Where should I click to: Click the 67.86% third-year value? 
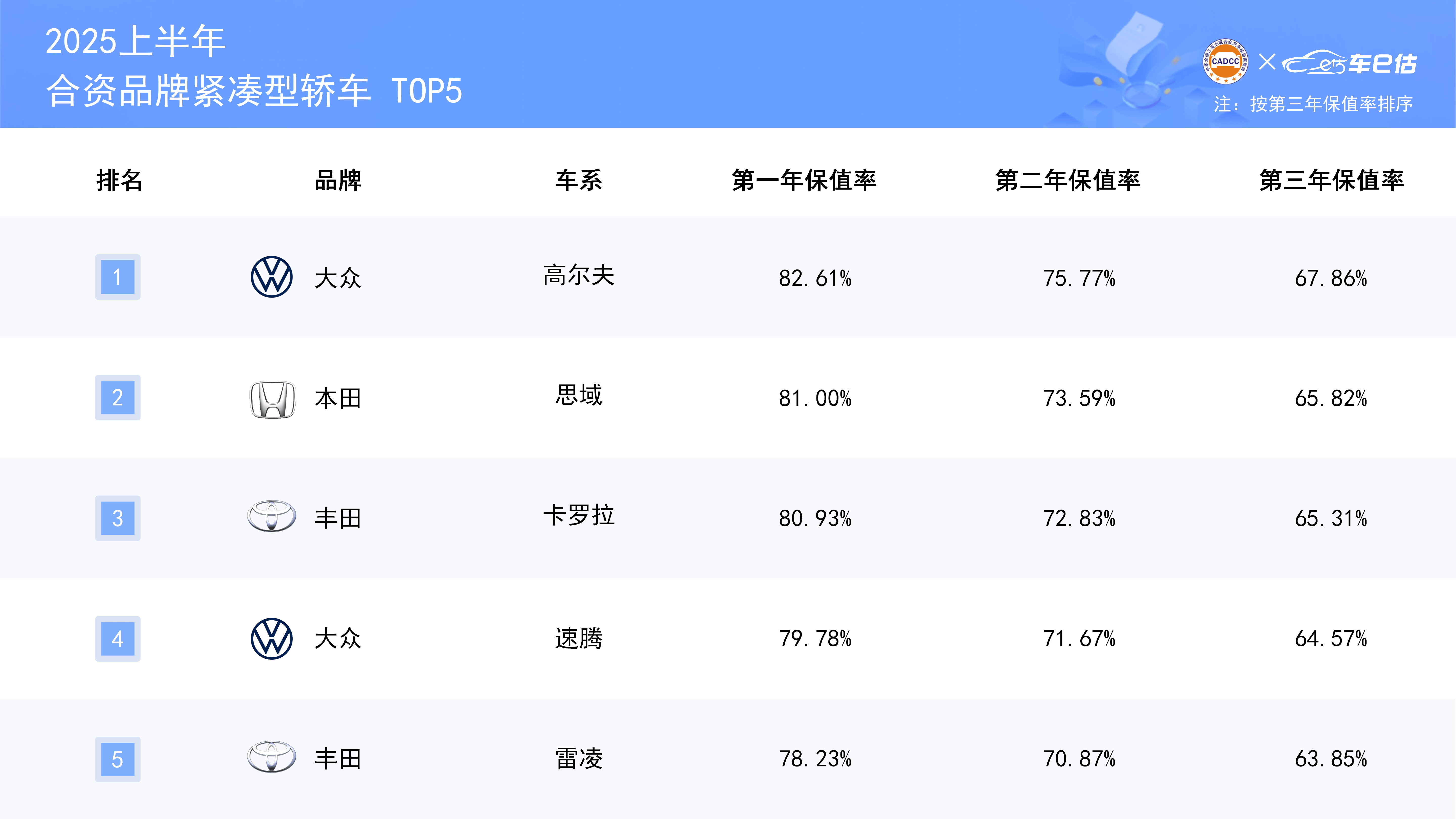tap(1331, 278)
